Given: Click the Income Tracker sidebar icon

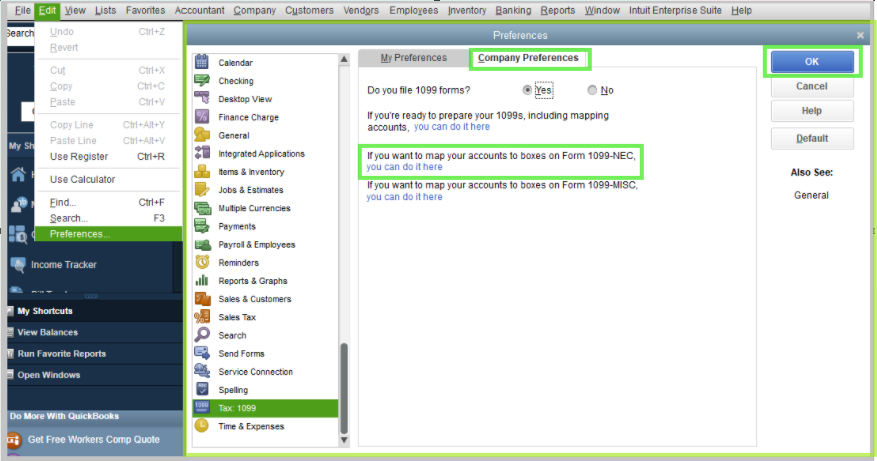Looking at the screenshot, I should click(x=17, y=265).
